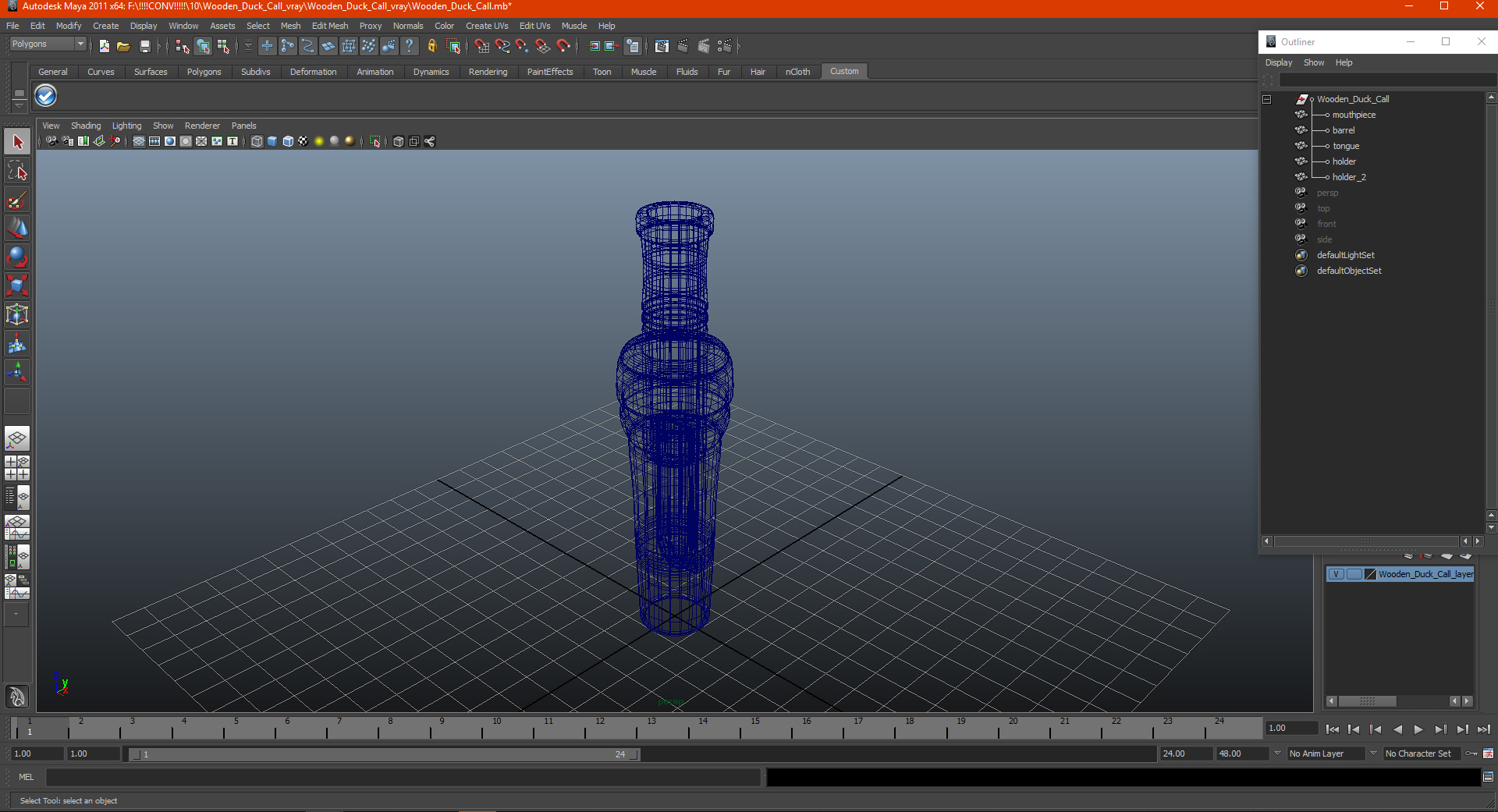
Task: Expand selection mask options triangle
Action: [248, 47]
